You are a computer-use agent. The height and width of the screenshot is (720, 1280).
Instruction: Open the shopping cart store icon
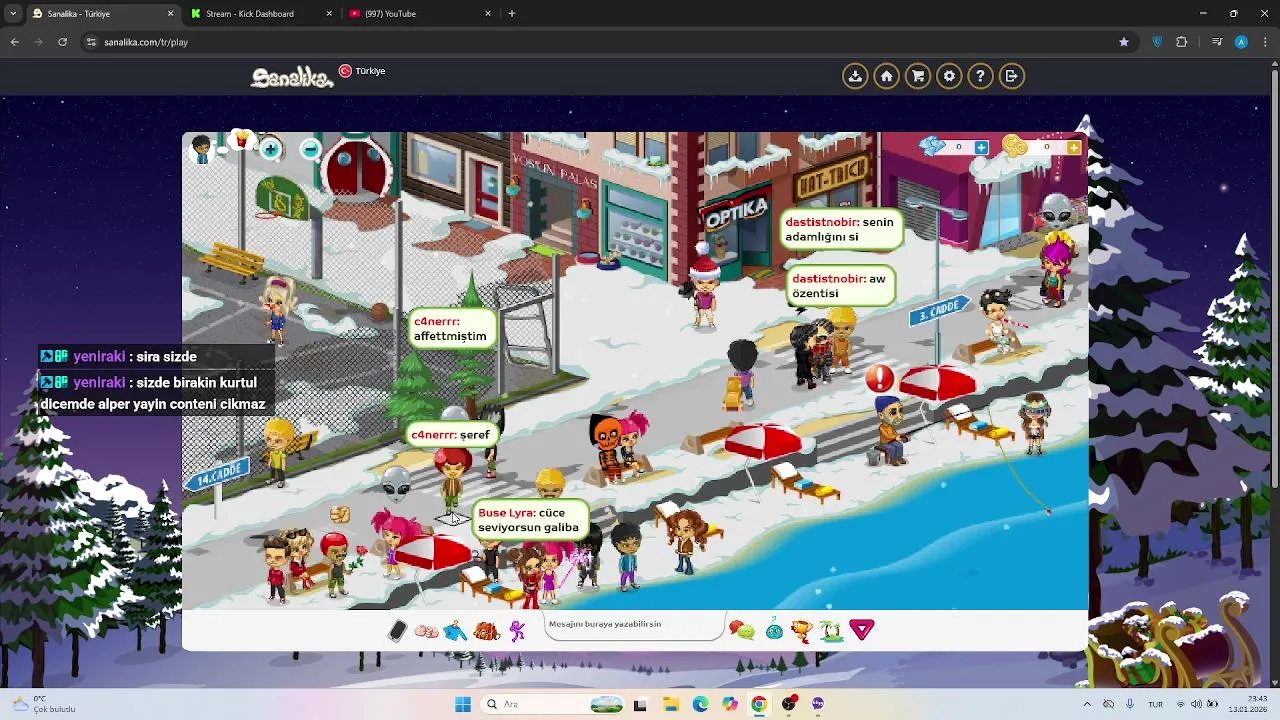pos(918,76)
